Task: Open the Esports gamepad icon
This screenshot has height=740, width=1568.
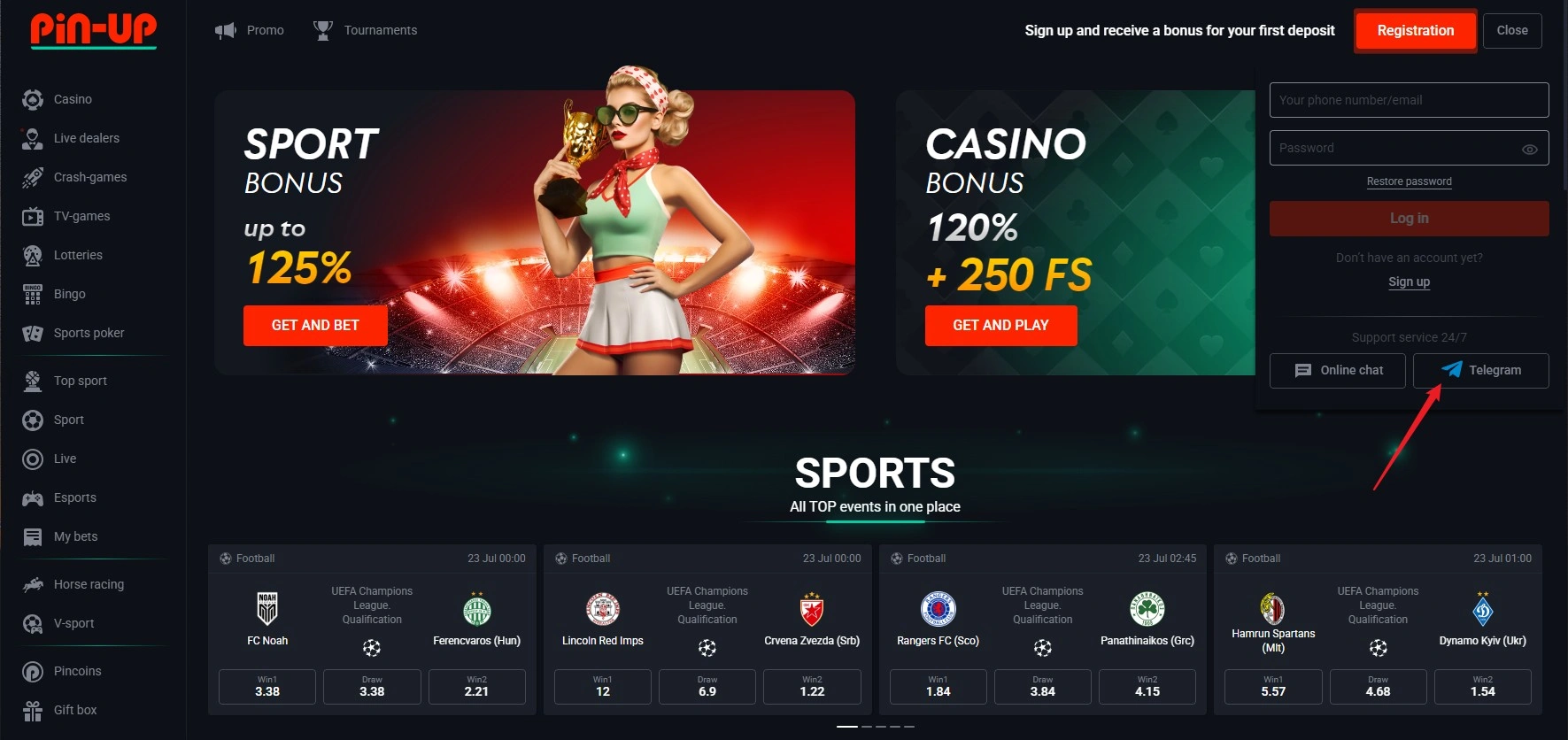Action: (33, 497)
